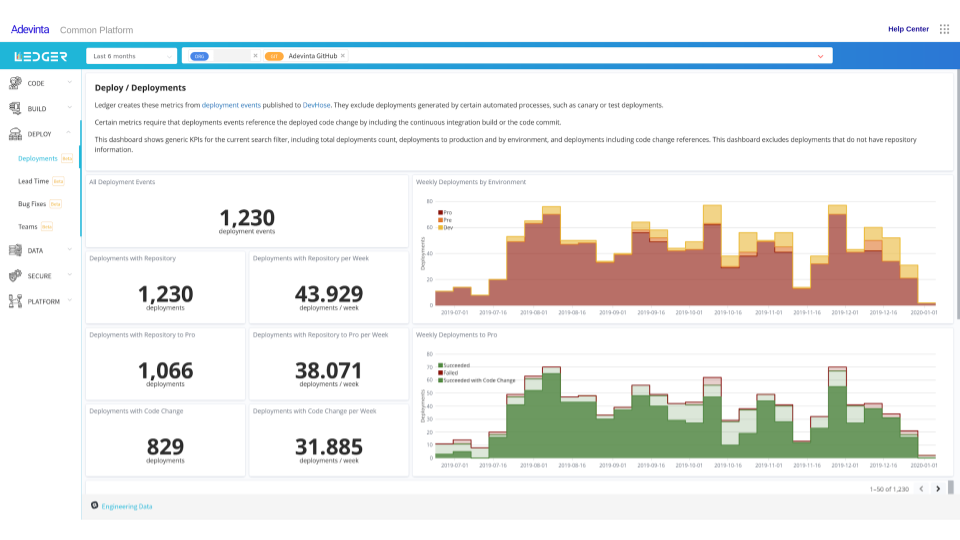Go to next page of results

[x=938, y=489]
